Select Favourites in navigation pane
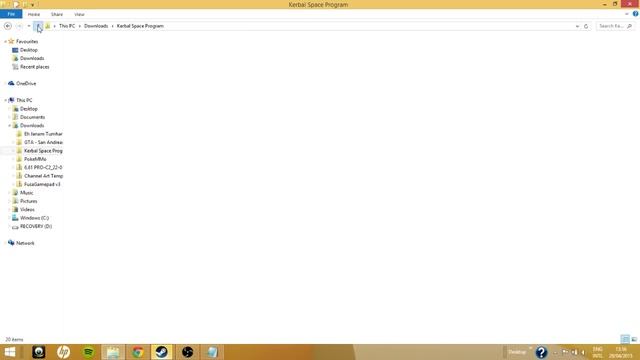Viewport: 640px width, 360px height. pyautogui.click(x=27, y=42)
